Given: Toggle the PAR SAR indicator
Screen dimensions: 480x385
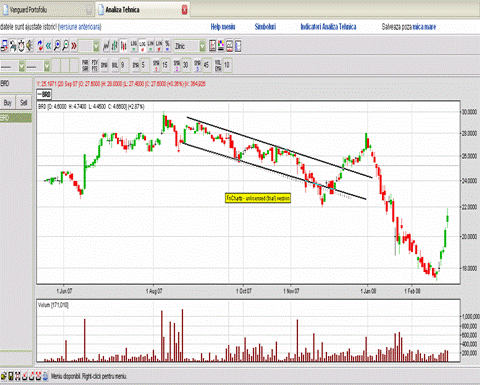Looking at the screenshot, I should tap(85, 65).
